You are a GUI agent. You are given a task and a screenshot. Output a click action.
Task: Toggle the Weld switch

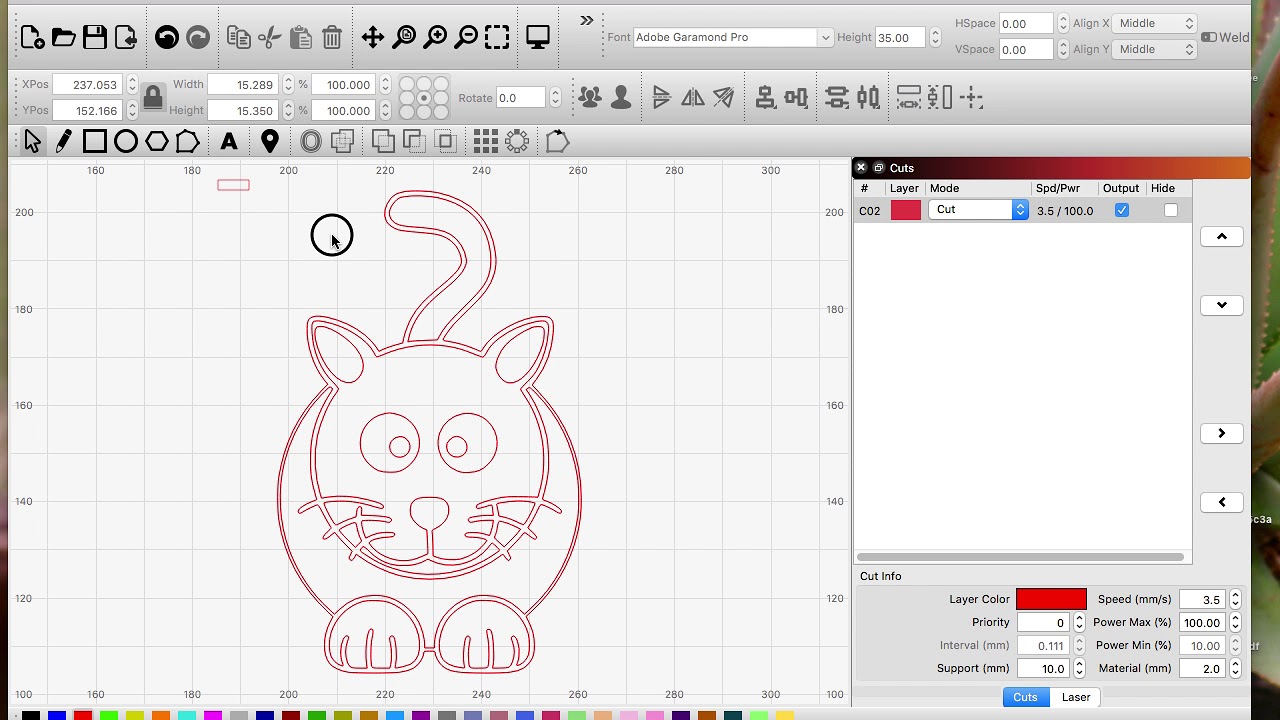coord(1209,37)
